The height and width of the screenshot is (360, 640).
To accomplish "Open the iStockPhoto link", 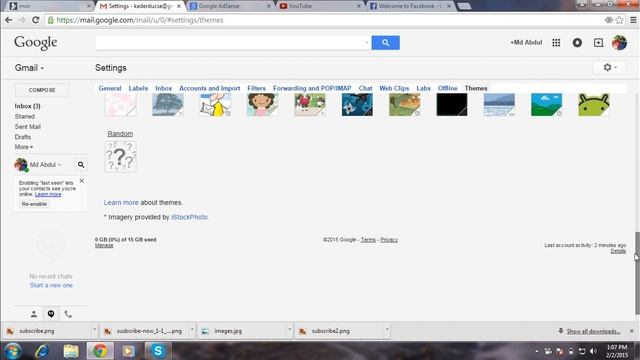I will tap(189, 217).
